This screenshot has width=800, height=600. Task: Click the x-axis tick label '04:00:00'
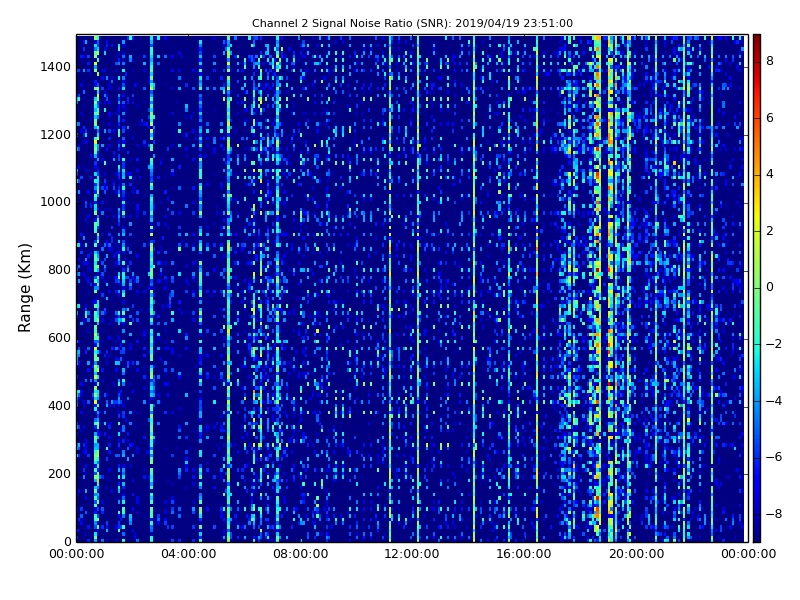click(189, 554)
